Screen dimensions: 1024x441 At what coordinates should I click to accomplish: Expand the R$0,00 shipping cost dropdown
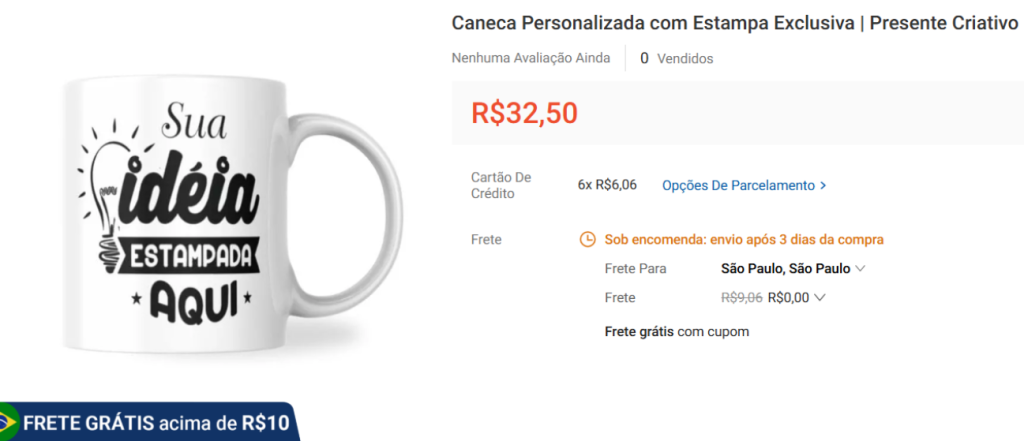[797, 298]
